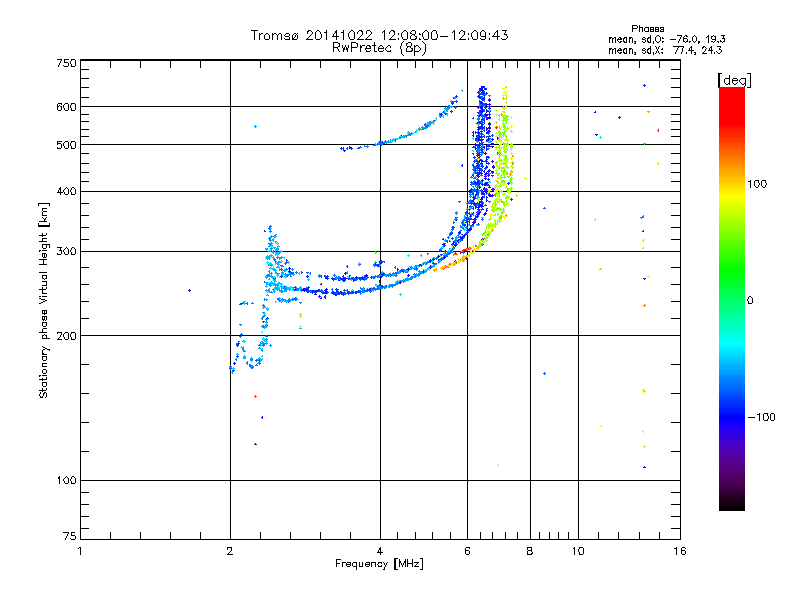The image size is (800, 600).
Task: Click the x-axis tick label '4'
Action: (380, 551)
